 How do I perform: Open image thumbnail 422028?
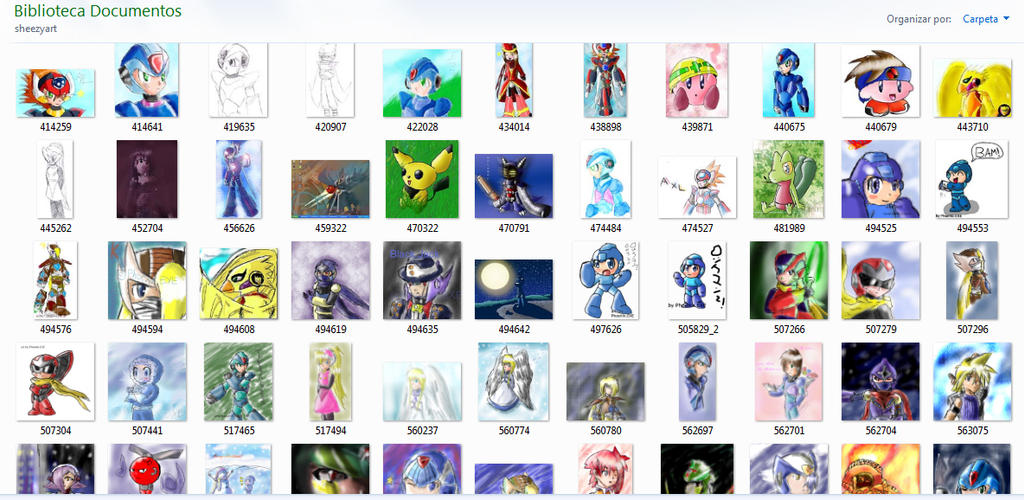(x=422, y=83)
